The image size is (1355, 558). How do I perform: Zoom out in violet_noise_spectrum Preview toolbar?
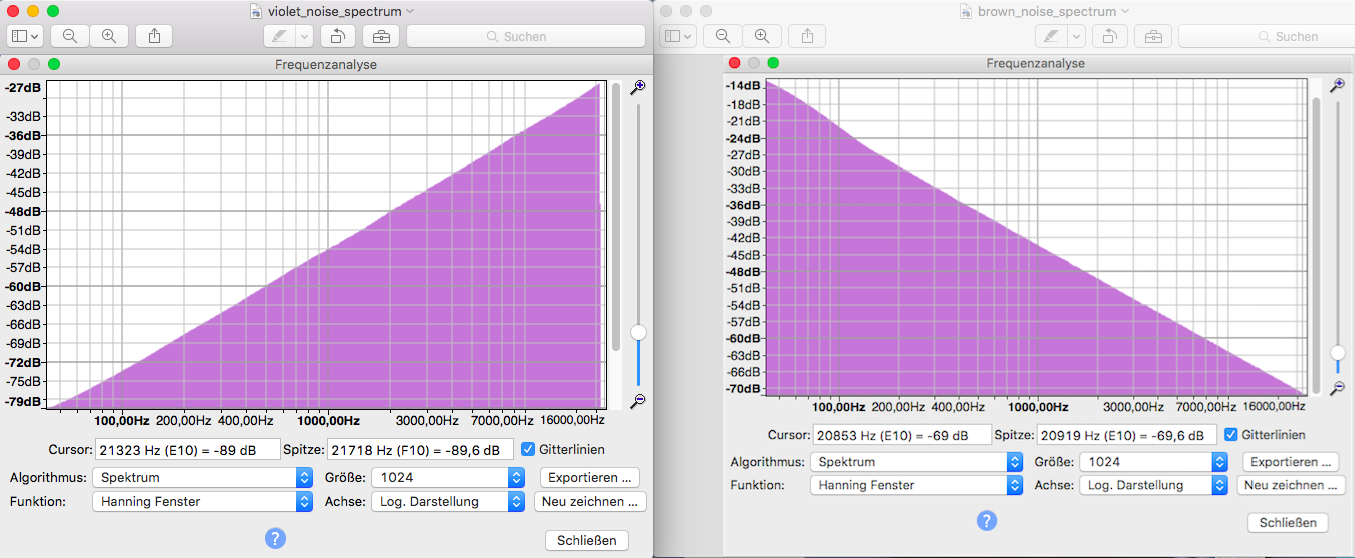pos(70,36)
